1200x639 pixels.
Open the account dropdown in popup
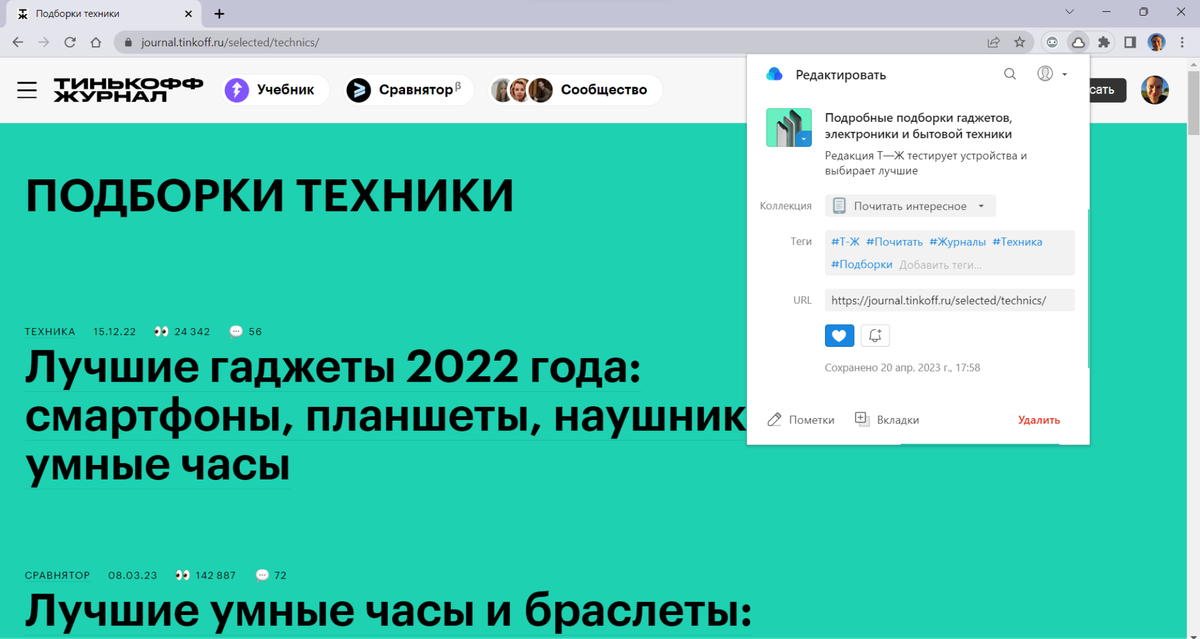[1052, 74]
